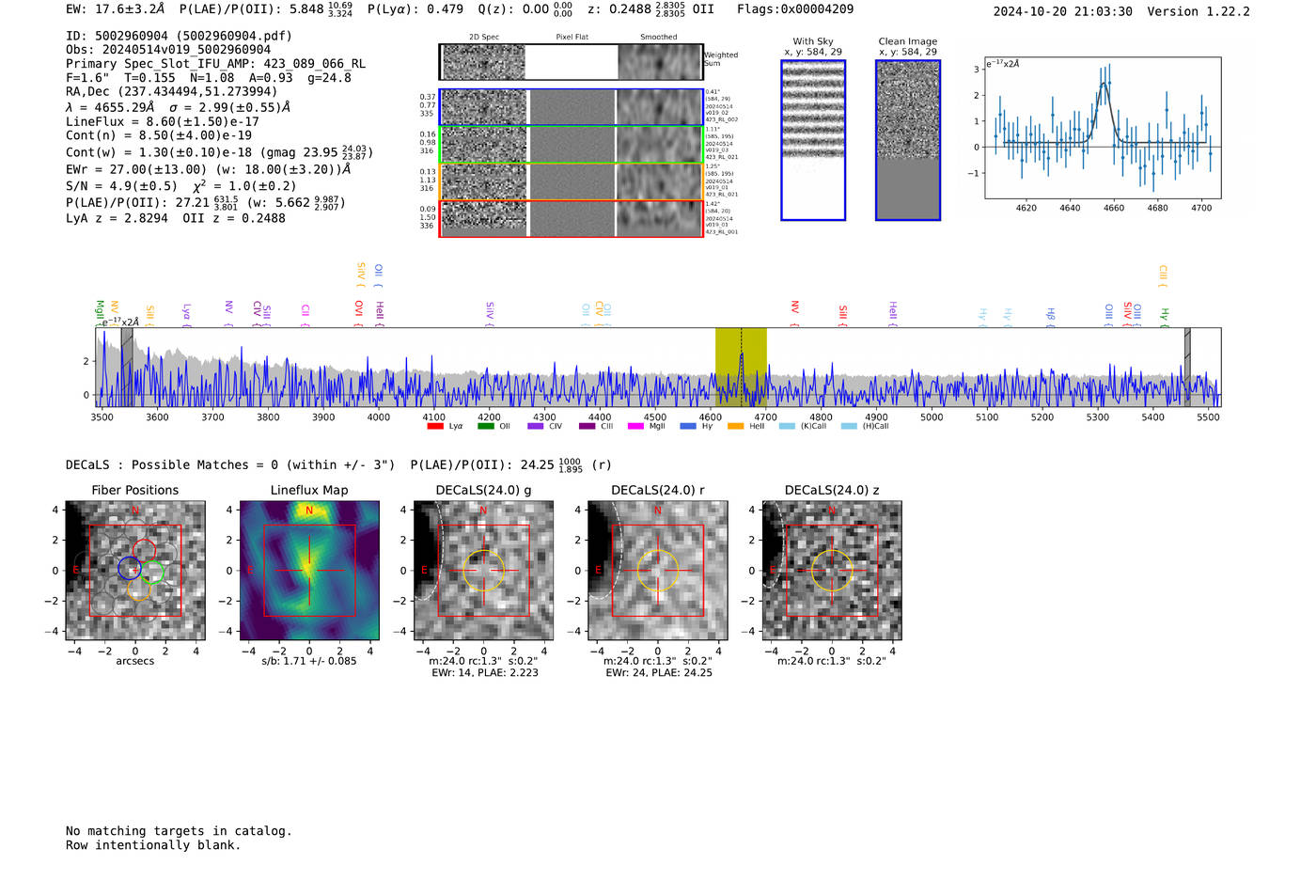
Task: Click the green fiber circle in Fiber Positions
Action: (x=153, y=572)
